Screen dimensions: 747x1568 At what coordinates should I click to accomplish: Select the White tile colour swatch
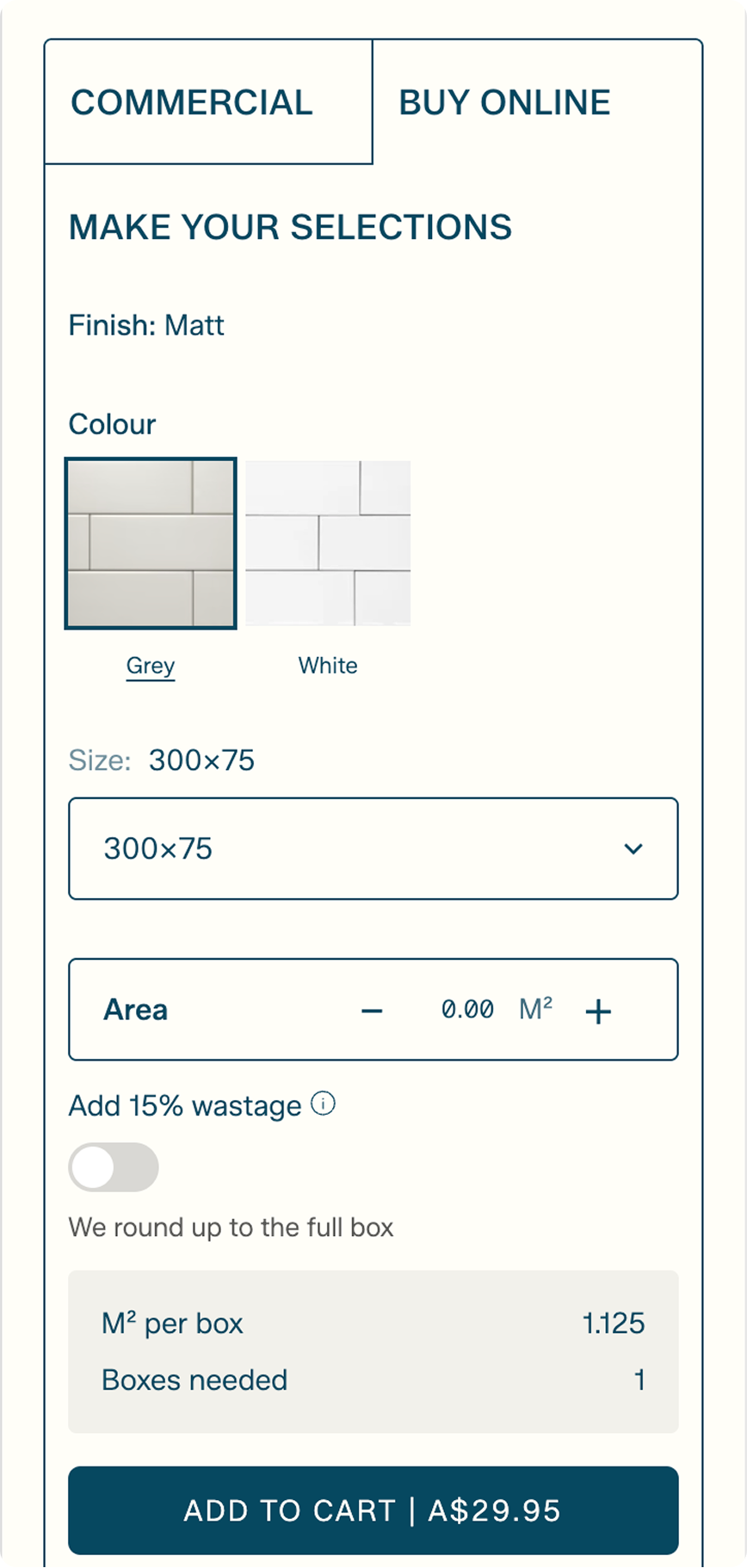tap(328, 544)
